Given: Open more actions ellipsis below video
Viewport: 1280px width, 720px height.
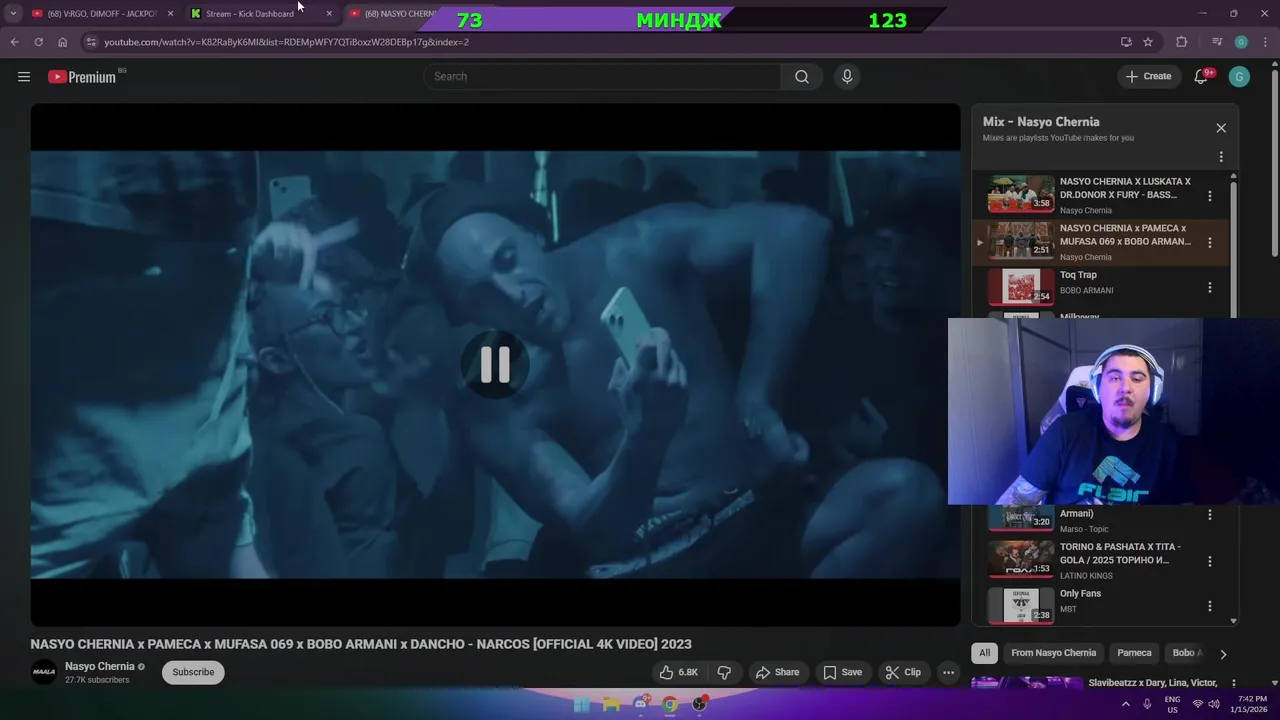Looking at the screenshot, I should pos(948,672).
